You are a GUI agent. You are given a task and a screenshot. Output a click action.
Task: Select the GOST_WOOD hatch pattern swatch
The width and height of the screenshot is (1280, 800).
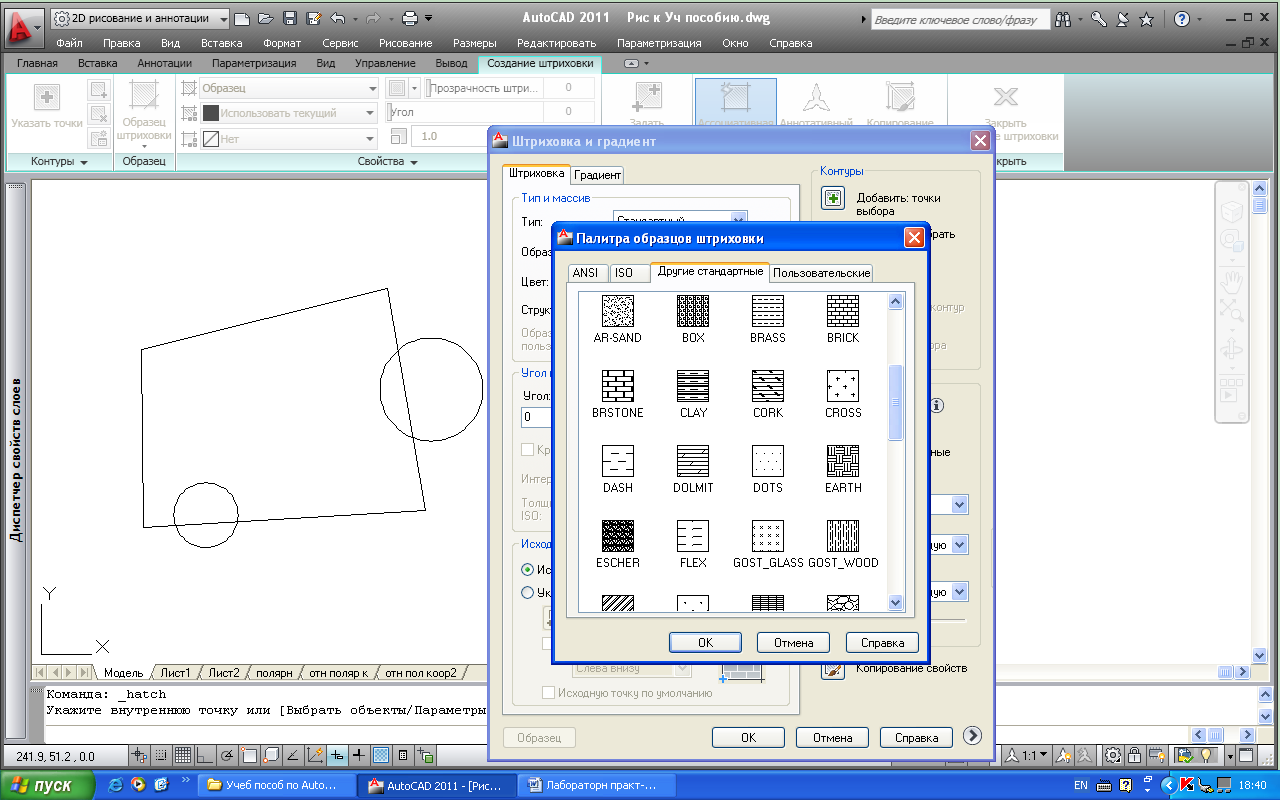click(x=843, y=536)
